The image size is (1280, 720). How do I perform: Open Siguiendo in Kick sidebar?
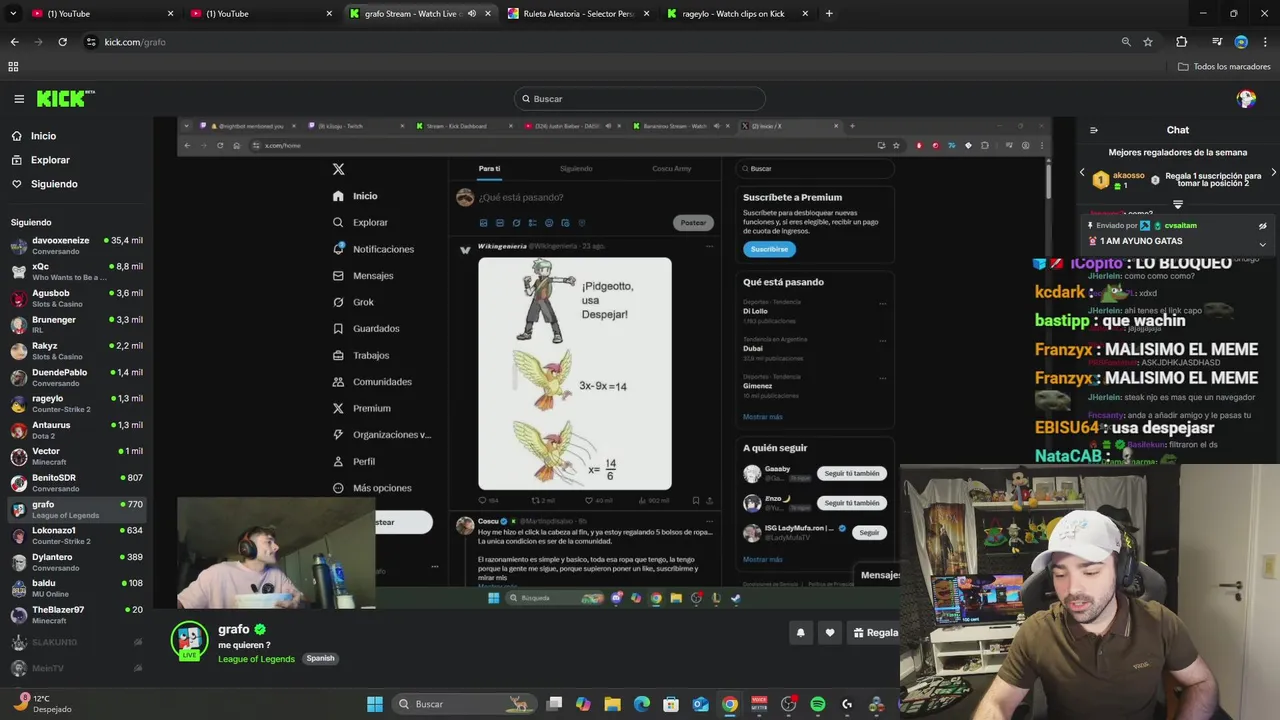point(54,184)
